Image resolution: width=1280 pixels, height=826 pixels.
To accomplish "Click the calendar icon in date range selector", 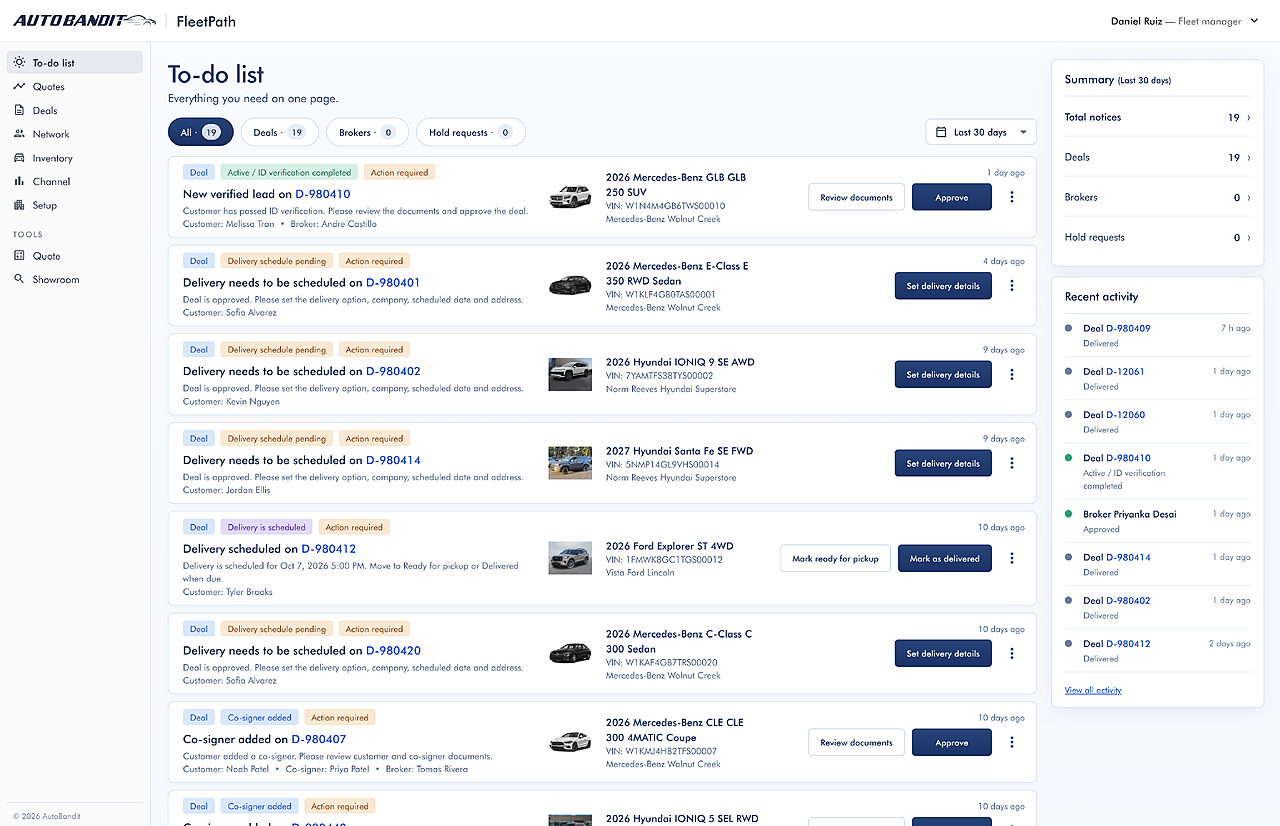I will [941, 132].
